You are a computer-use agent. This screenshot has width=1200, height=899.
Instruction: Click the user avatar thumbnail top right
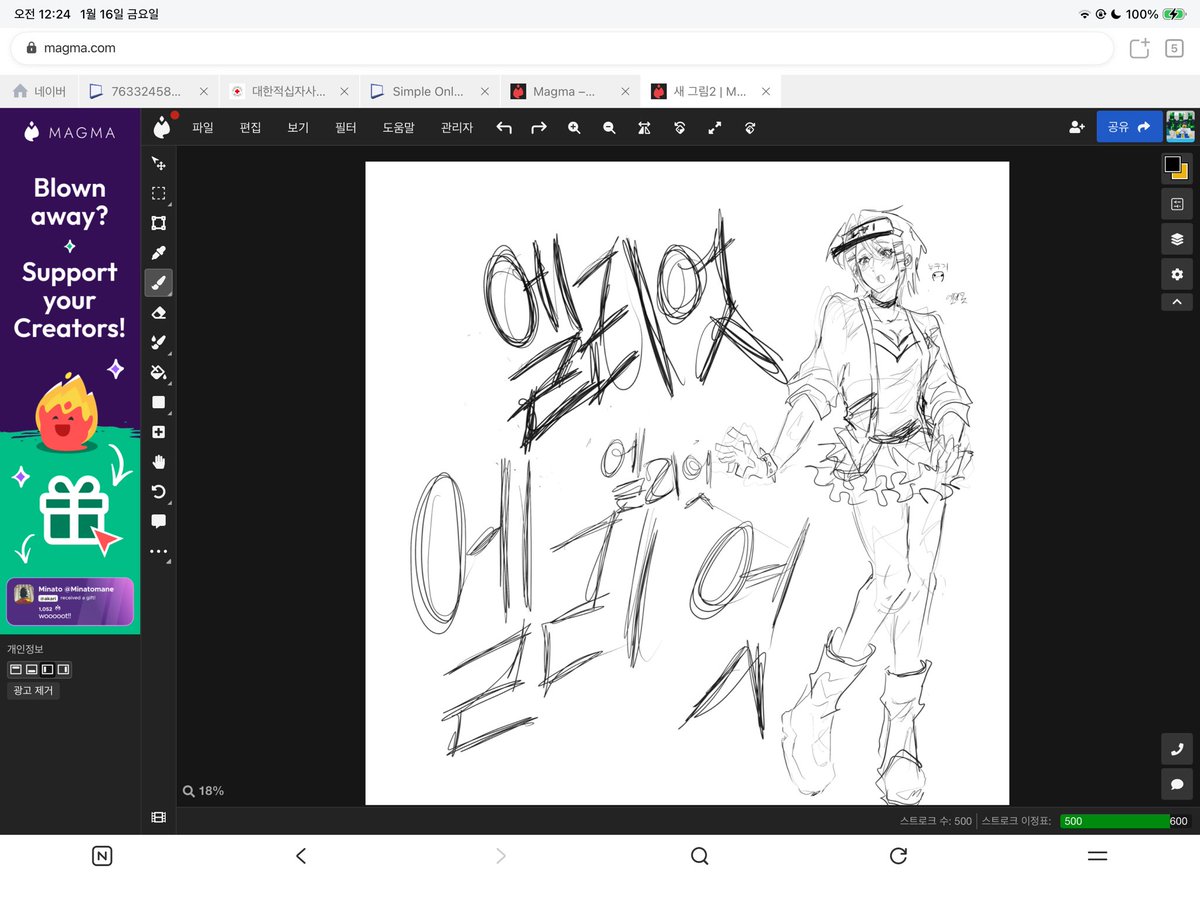1181,127
